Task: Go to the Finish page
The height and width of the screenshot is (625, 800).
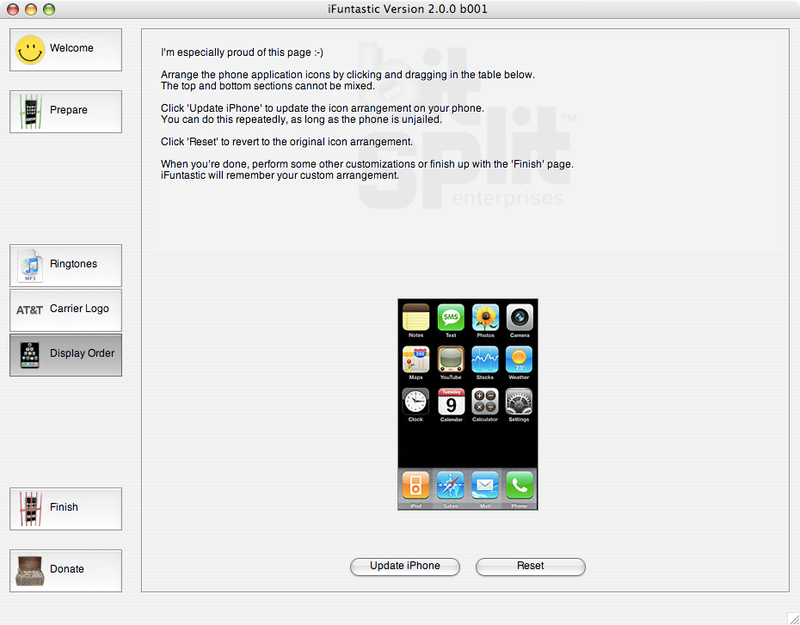Action: click(66, 509)
